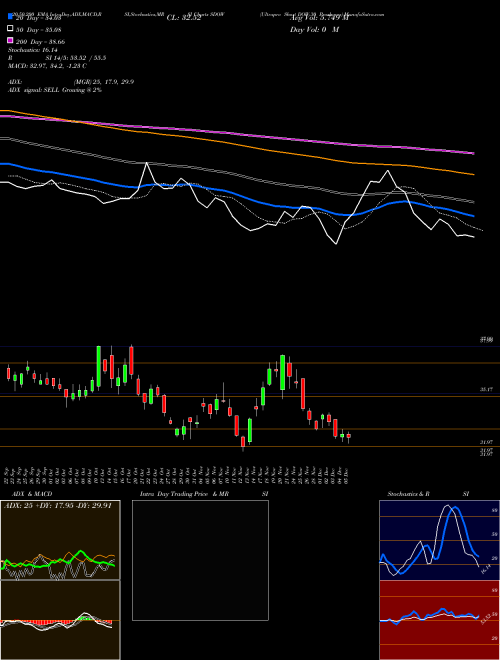
Task: Click the blue 20 Day EMA legend square
Action: (x=10, y=17)
